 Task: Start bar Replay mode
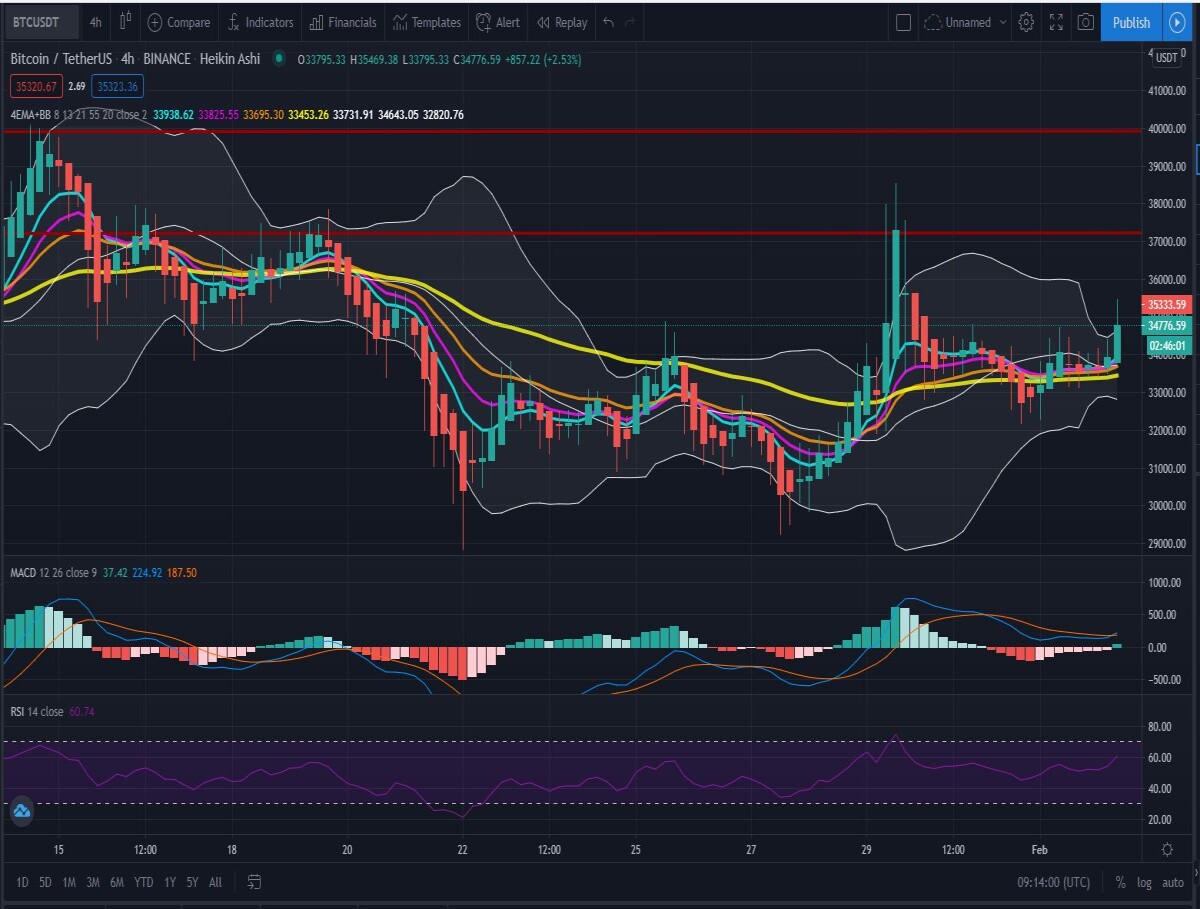pyautogui.click(x=562, y=22)
